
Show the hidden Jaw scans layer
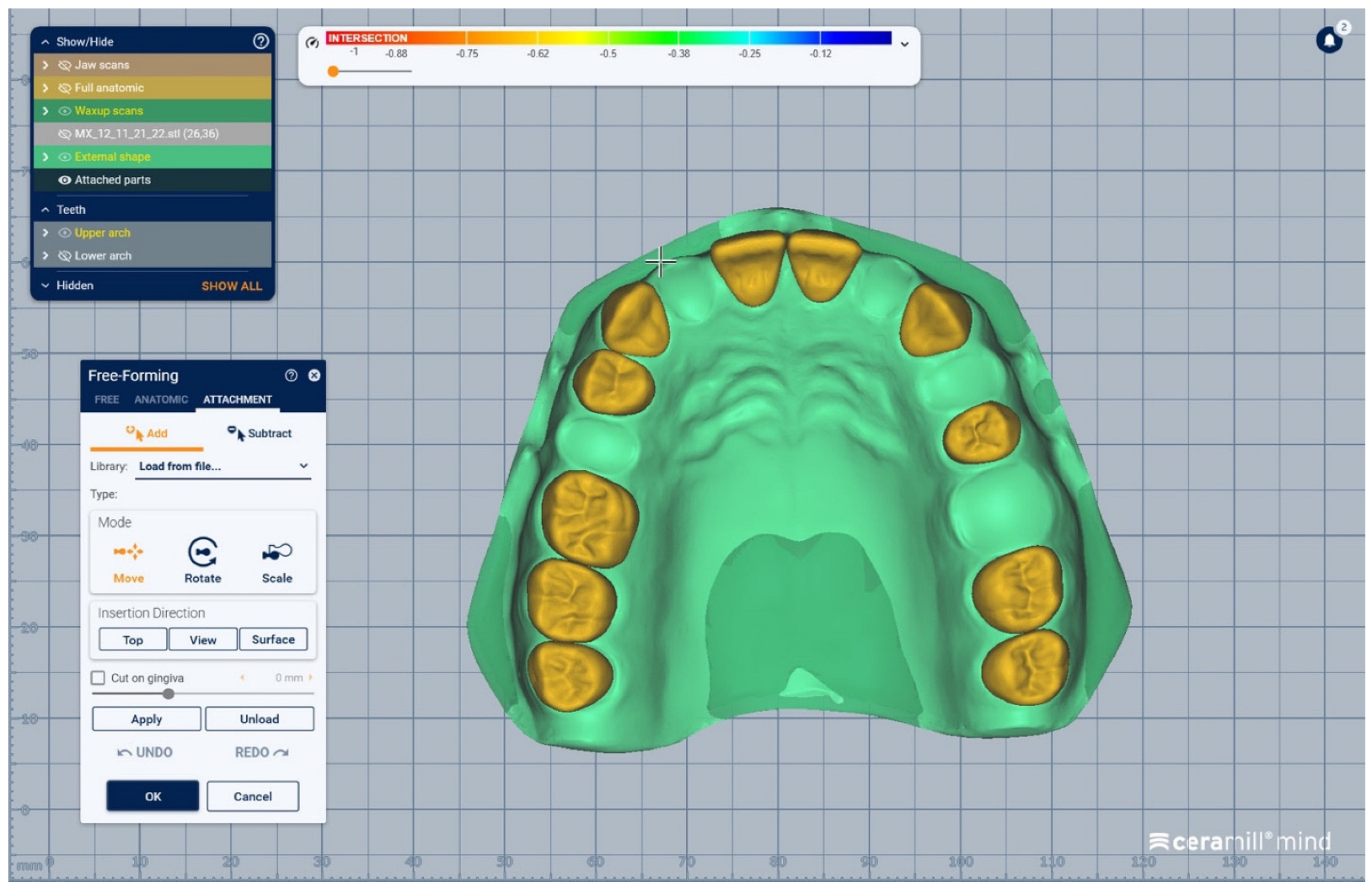(x=65, y=65)
